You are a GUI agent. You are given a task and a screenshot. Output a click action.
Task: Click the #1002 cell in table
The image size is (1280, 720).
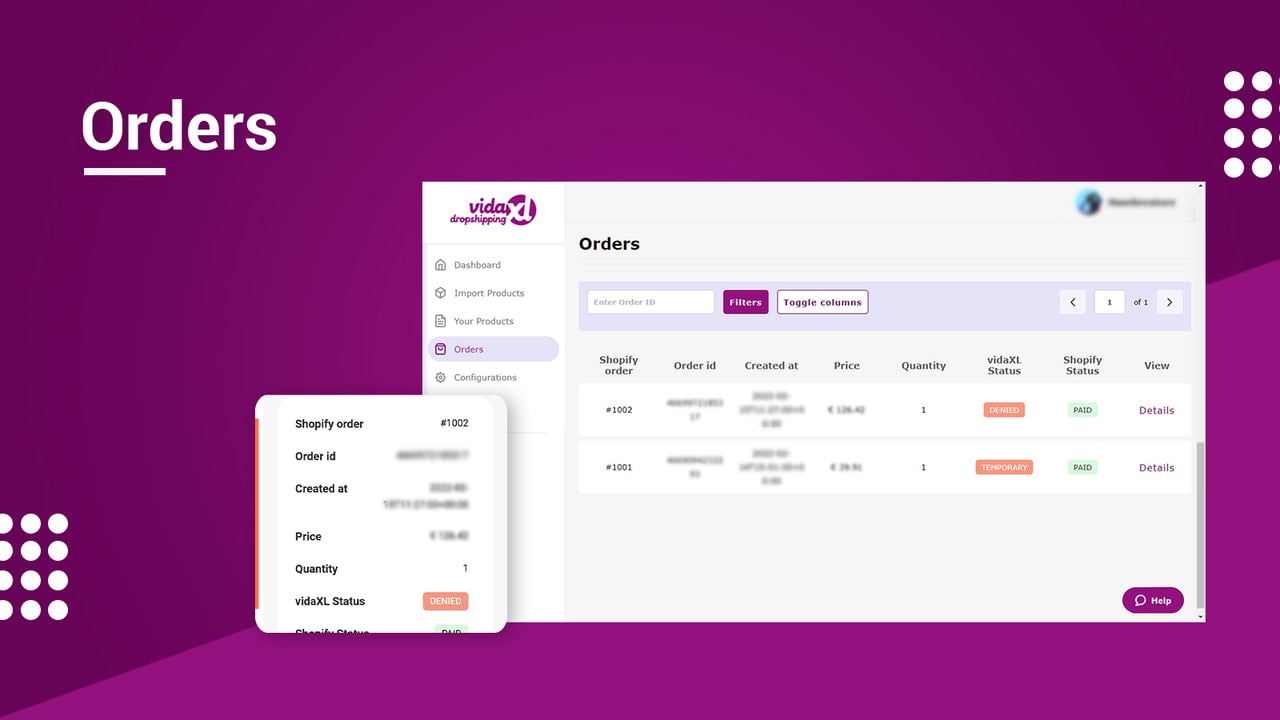click(619, 410)
